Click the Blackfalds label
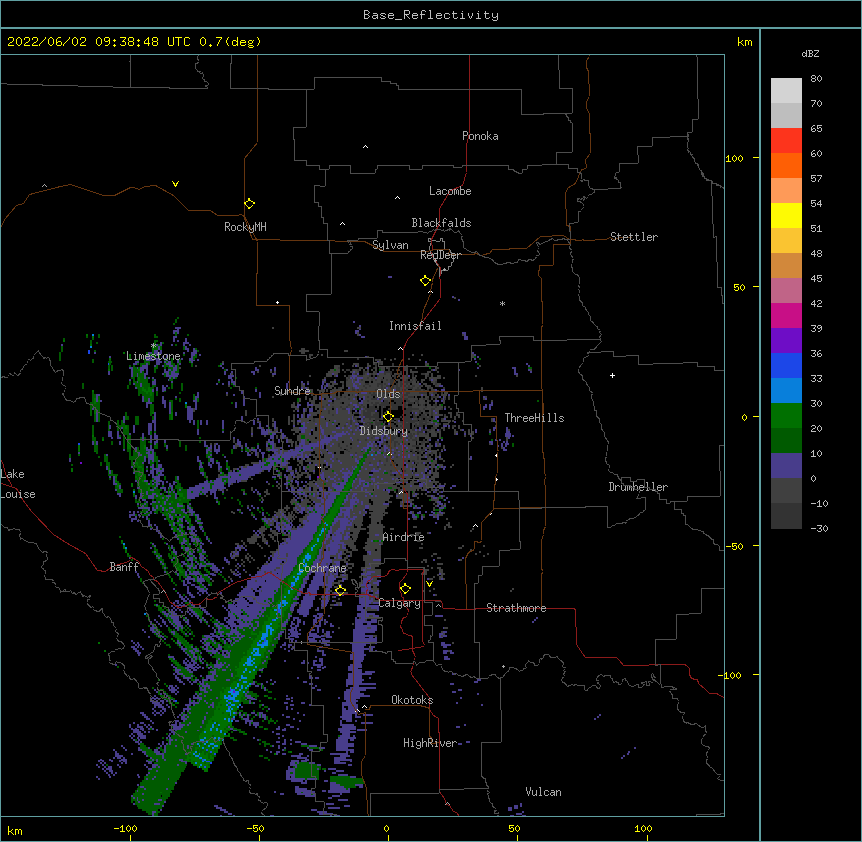This screenshot has height=842, width=862. pyautogui.click(x=441, y=223)
